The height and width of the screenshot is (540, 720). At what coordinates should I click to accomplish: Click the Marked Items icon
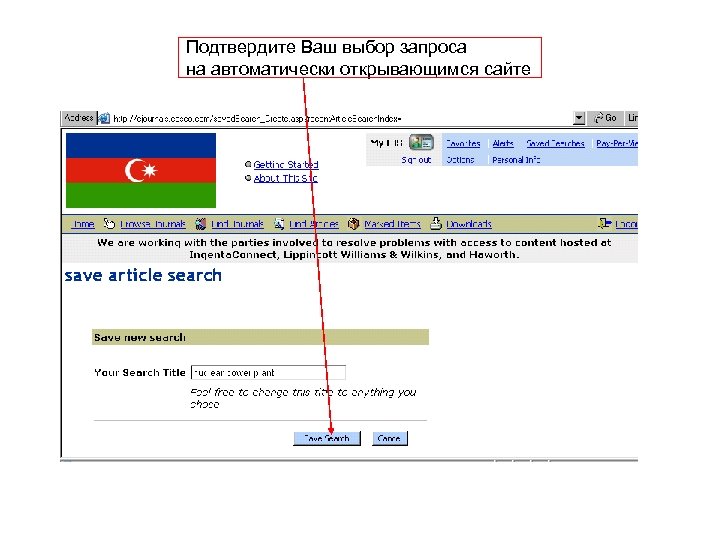(353, 224)
